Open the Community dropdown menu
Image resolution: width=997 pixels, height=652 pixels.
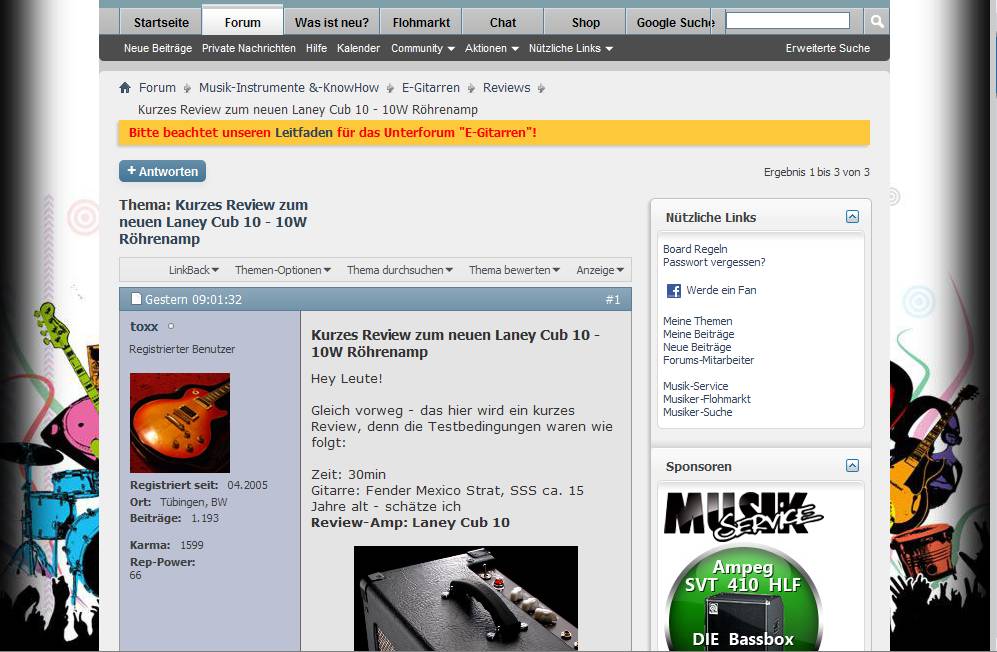tap(422, 48)
